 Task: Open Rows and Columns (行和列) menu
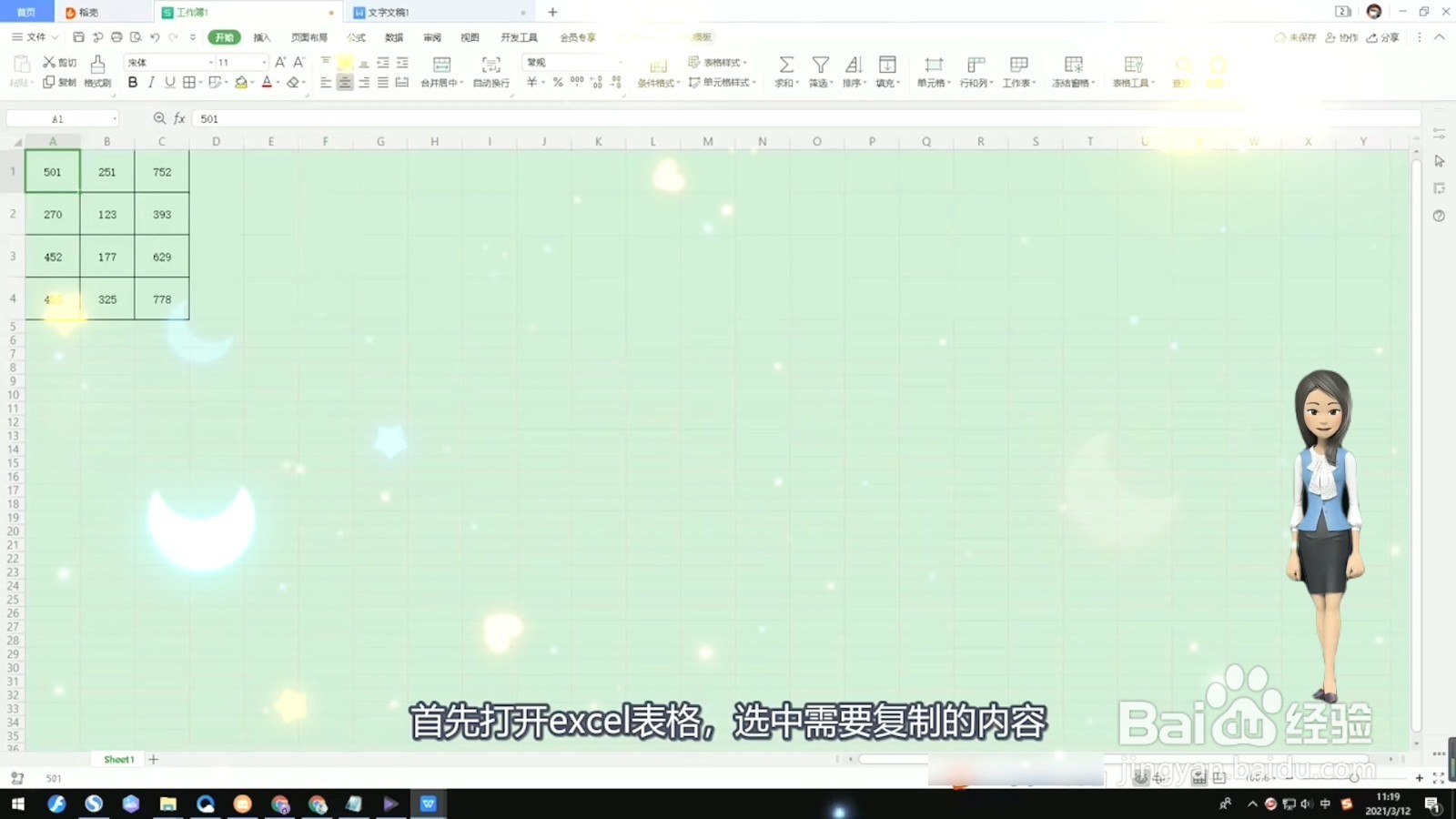click(976, 71)
